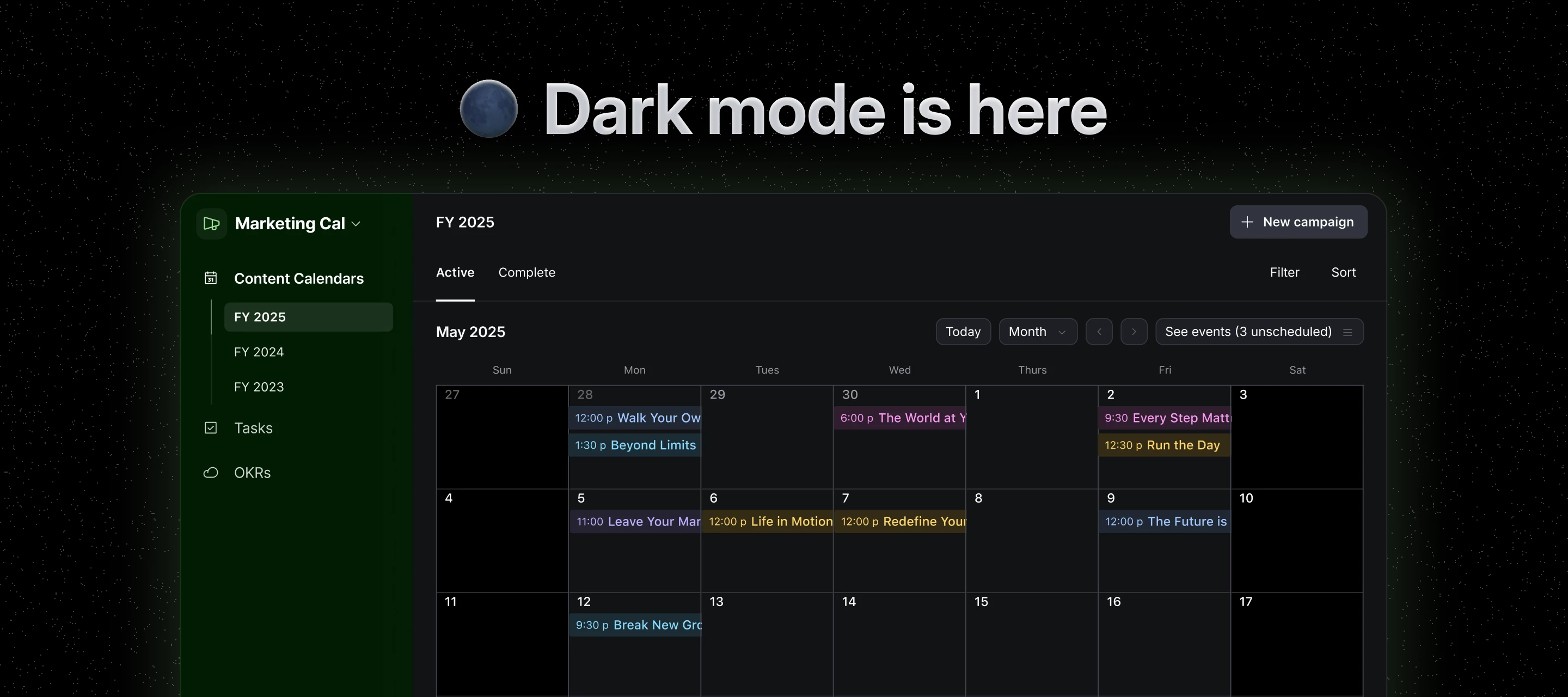Image resolution: width=1568 pixels, height=697 pixels.
Task: Click the OKRs cloud icon
Action: (211, 472)
